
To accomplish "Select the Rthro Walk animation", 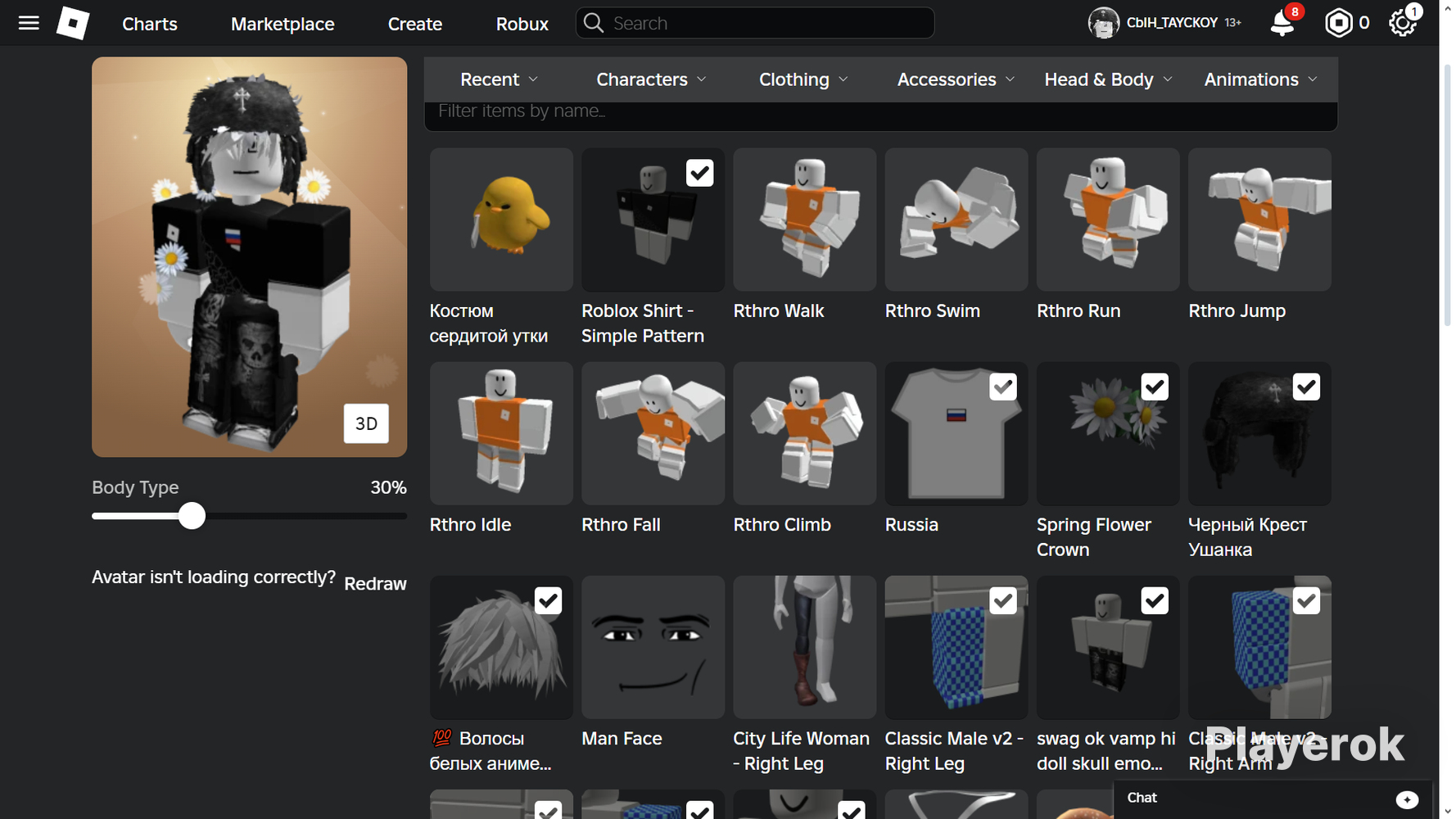I will click(x=805, y=219).
